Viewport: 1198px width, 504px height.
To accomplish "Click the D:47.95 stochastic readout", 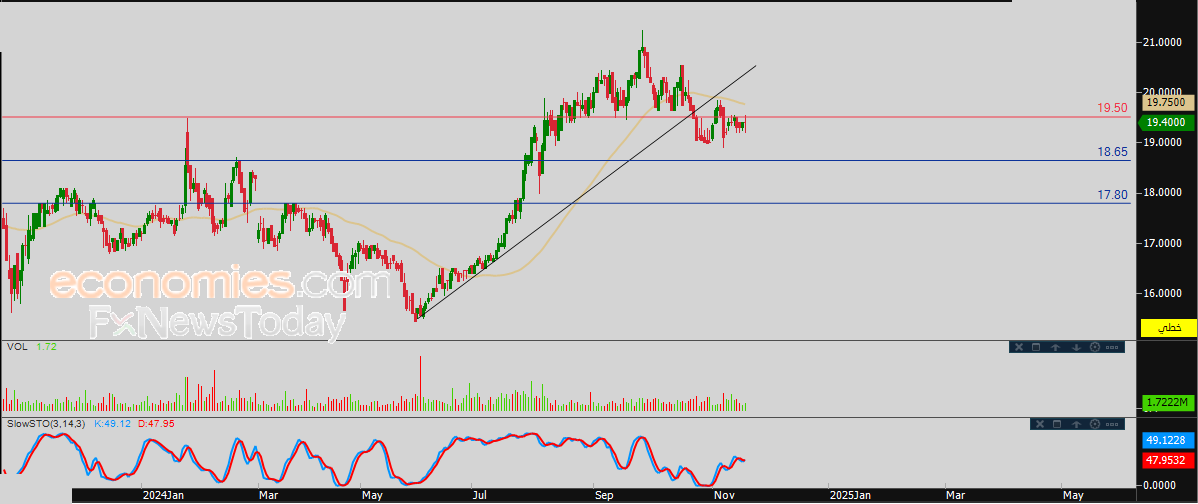I will [x=157, y=423].
